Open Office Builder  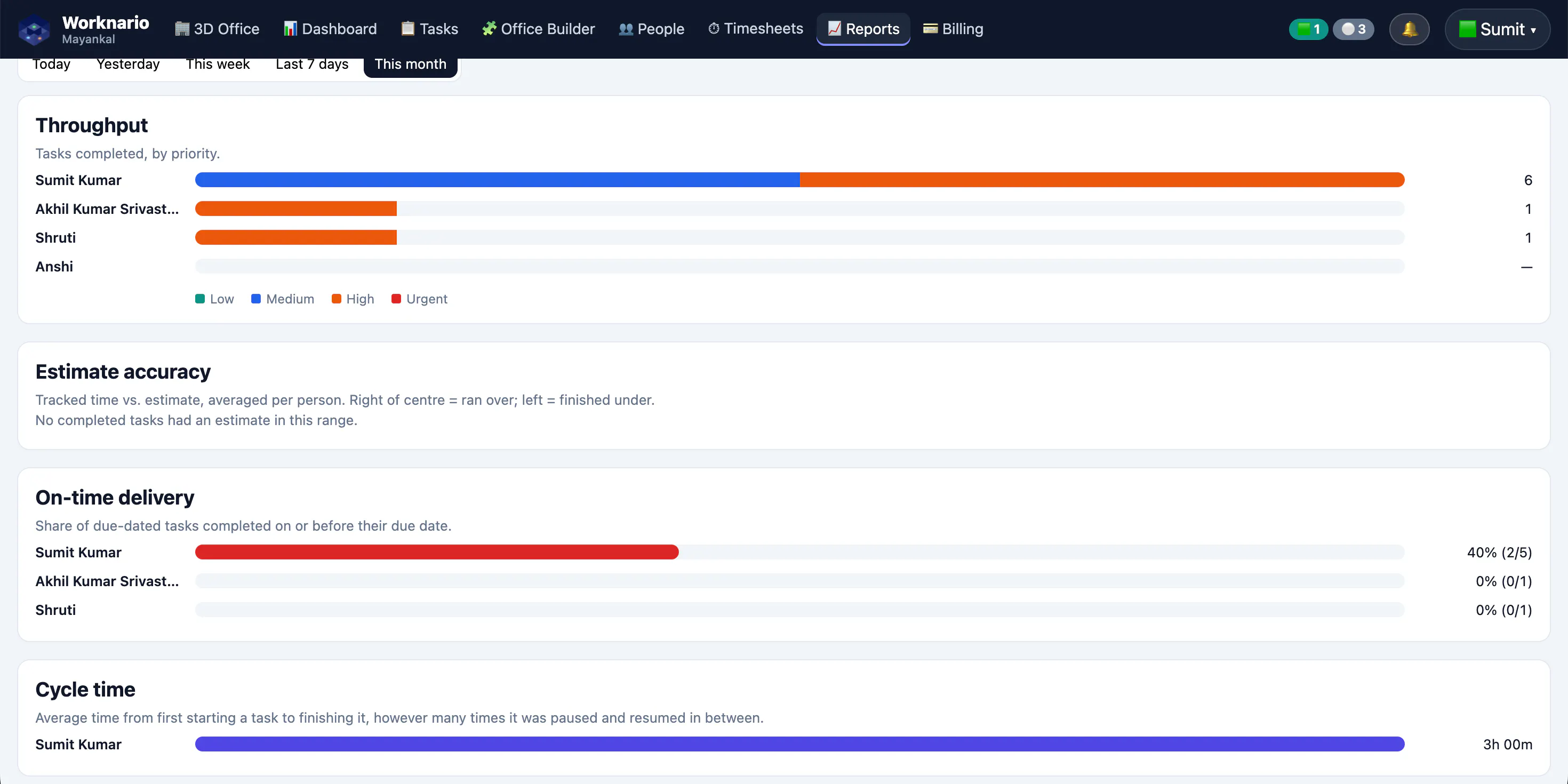tap(538, 29)
